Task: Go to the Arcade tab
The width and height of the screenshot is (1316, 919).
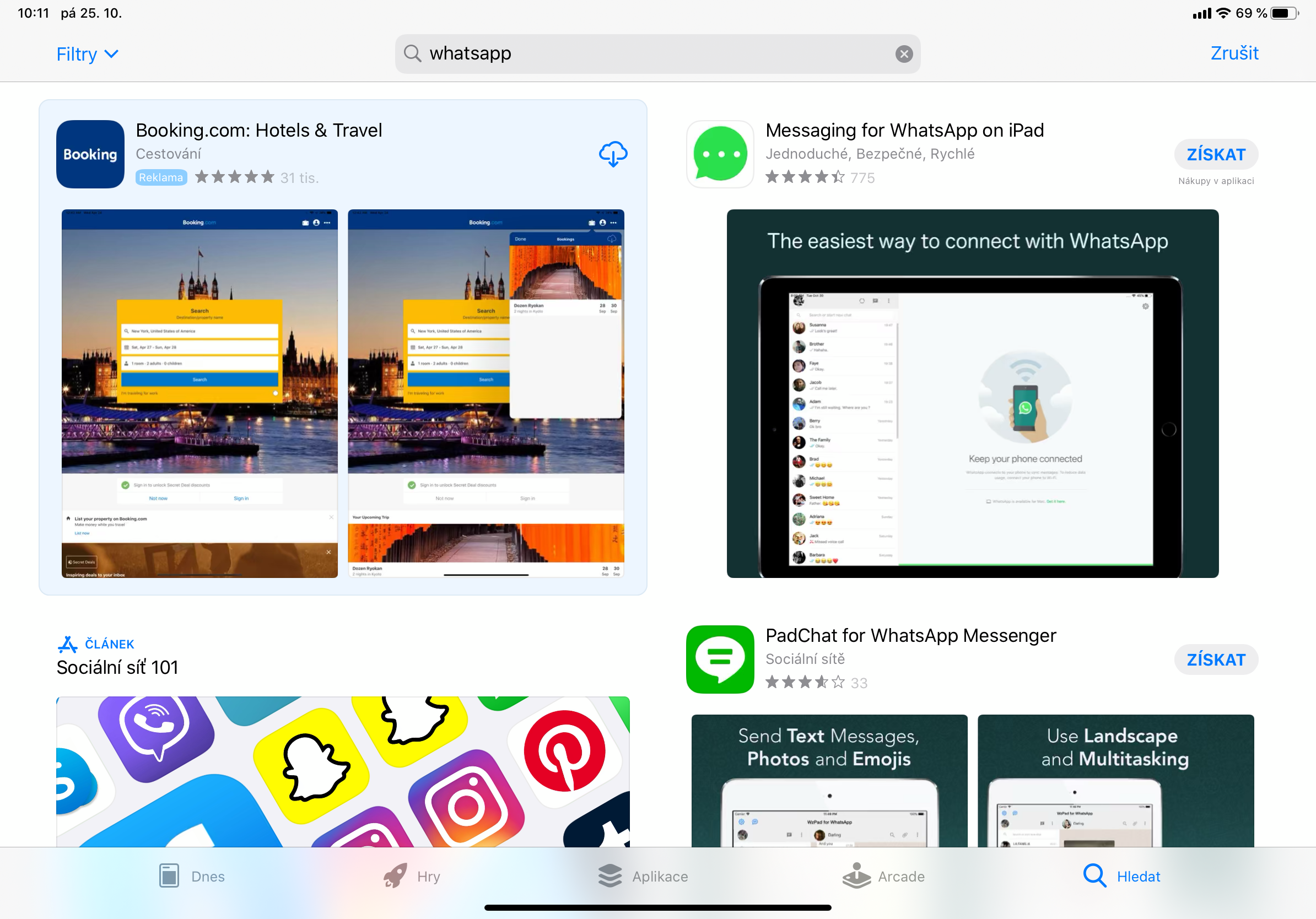Action: 883,876
